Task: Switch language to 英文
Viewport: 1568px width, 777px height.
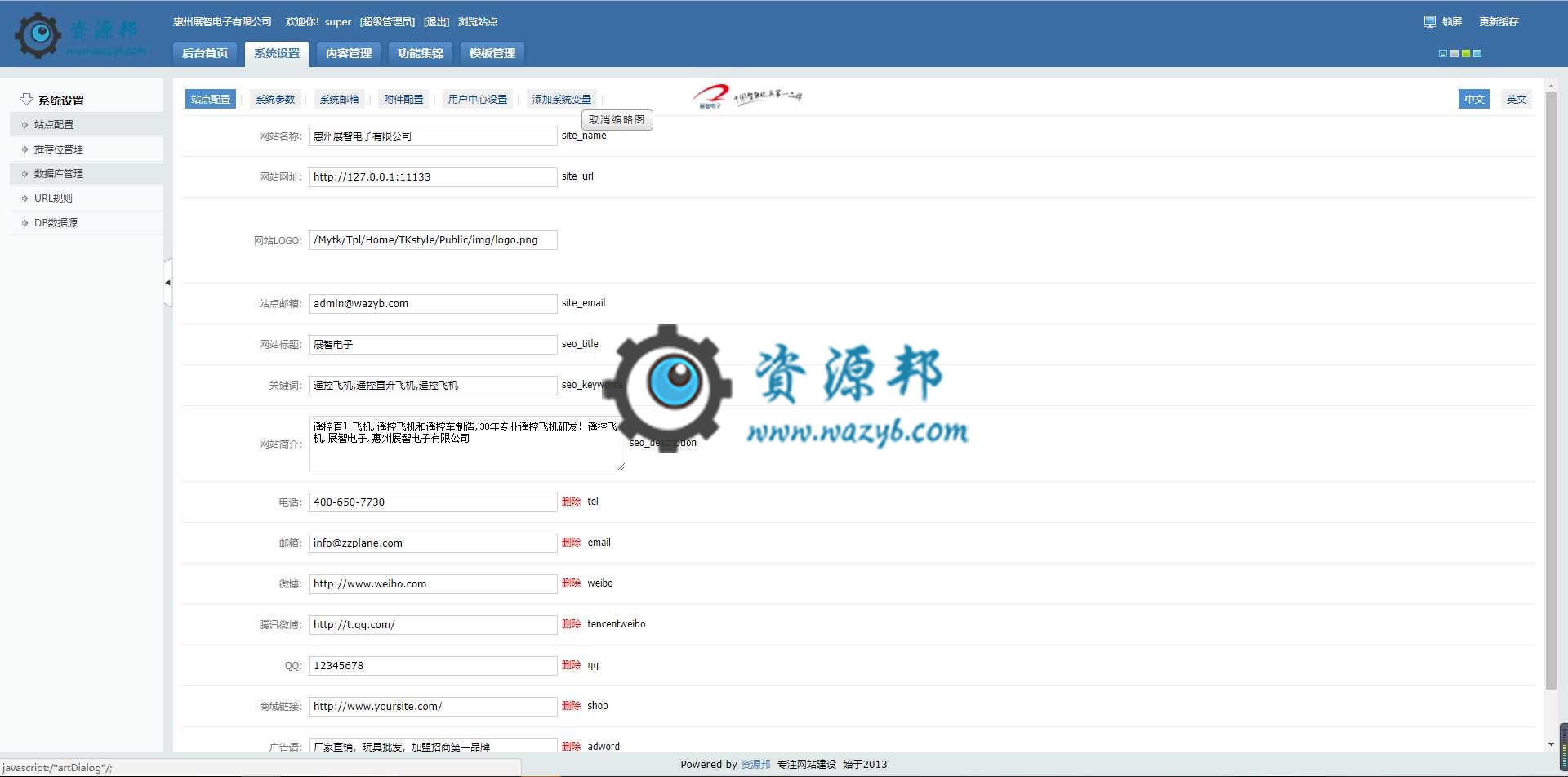Action: [x=1517, y=99]
